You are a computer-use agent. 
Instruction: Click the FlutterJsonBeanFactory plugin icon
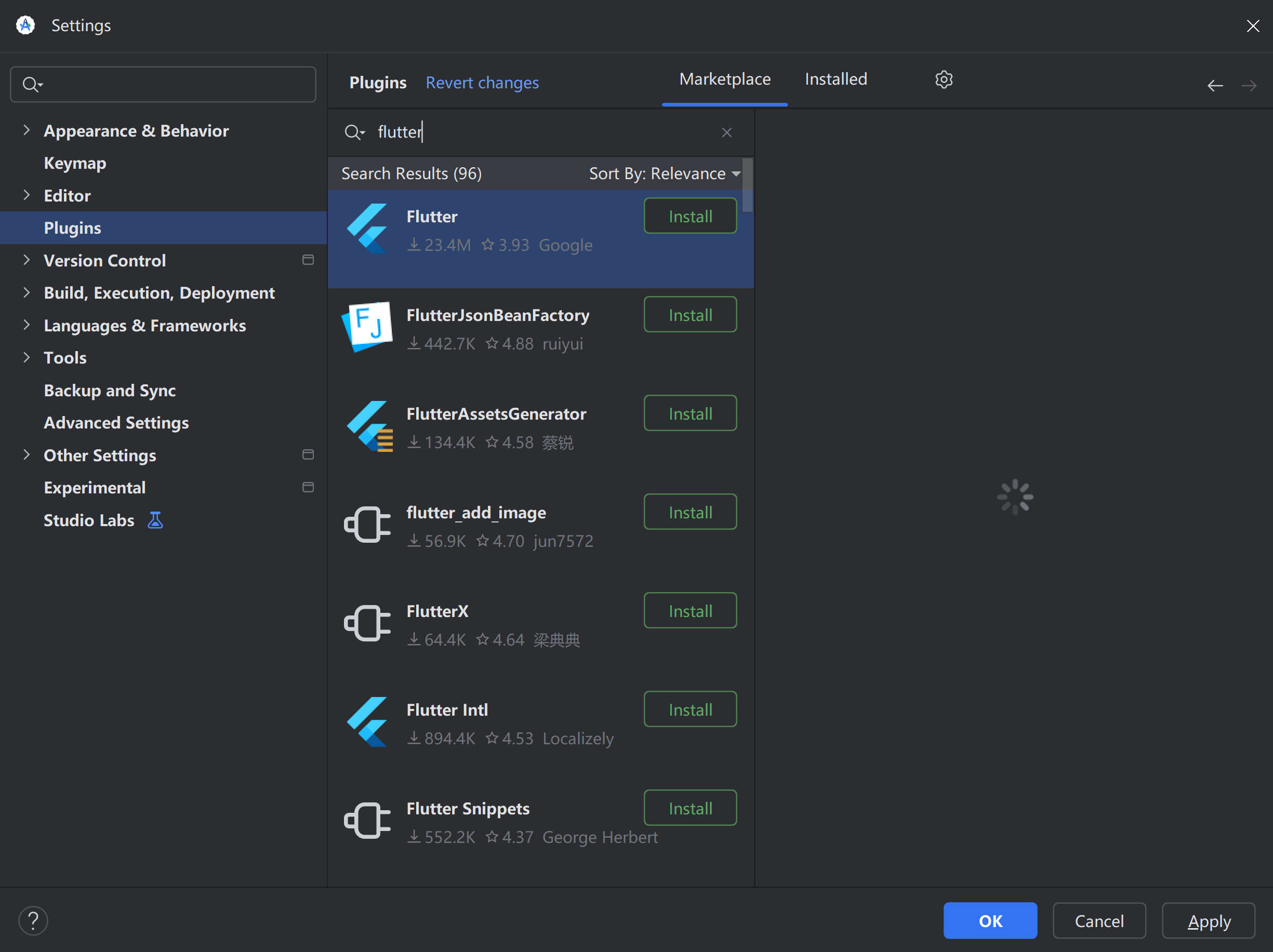point(367,326)
